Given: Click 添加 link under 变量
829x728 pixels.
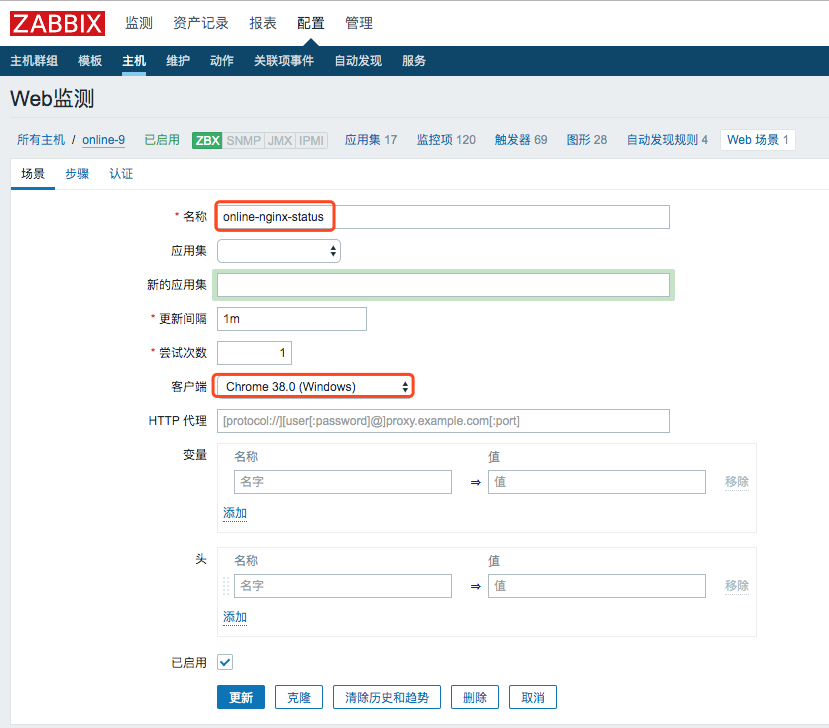Looking at the screenshot, I should click(x=235, y=513).
